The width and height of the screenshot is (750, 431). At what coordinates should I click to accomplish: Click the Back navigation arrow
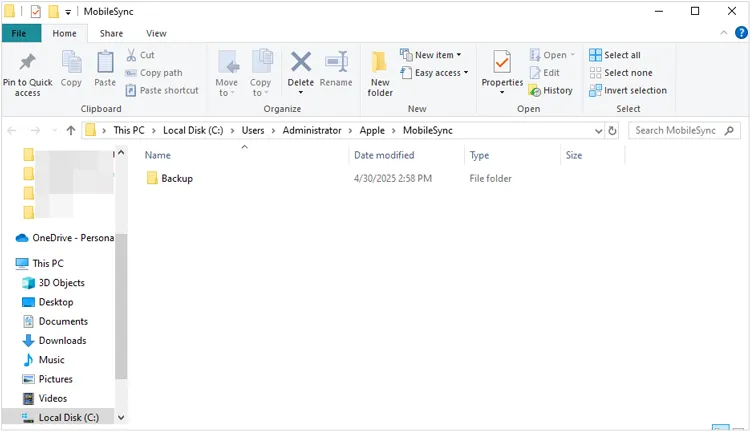[x=12, y=131]
